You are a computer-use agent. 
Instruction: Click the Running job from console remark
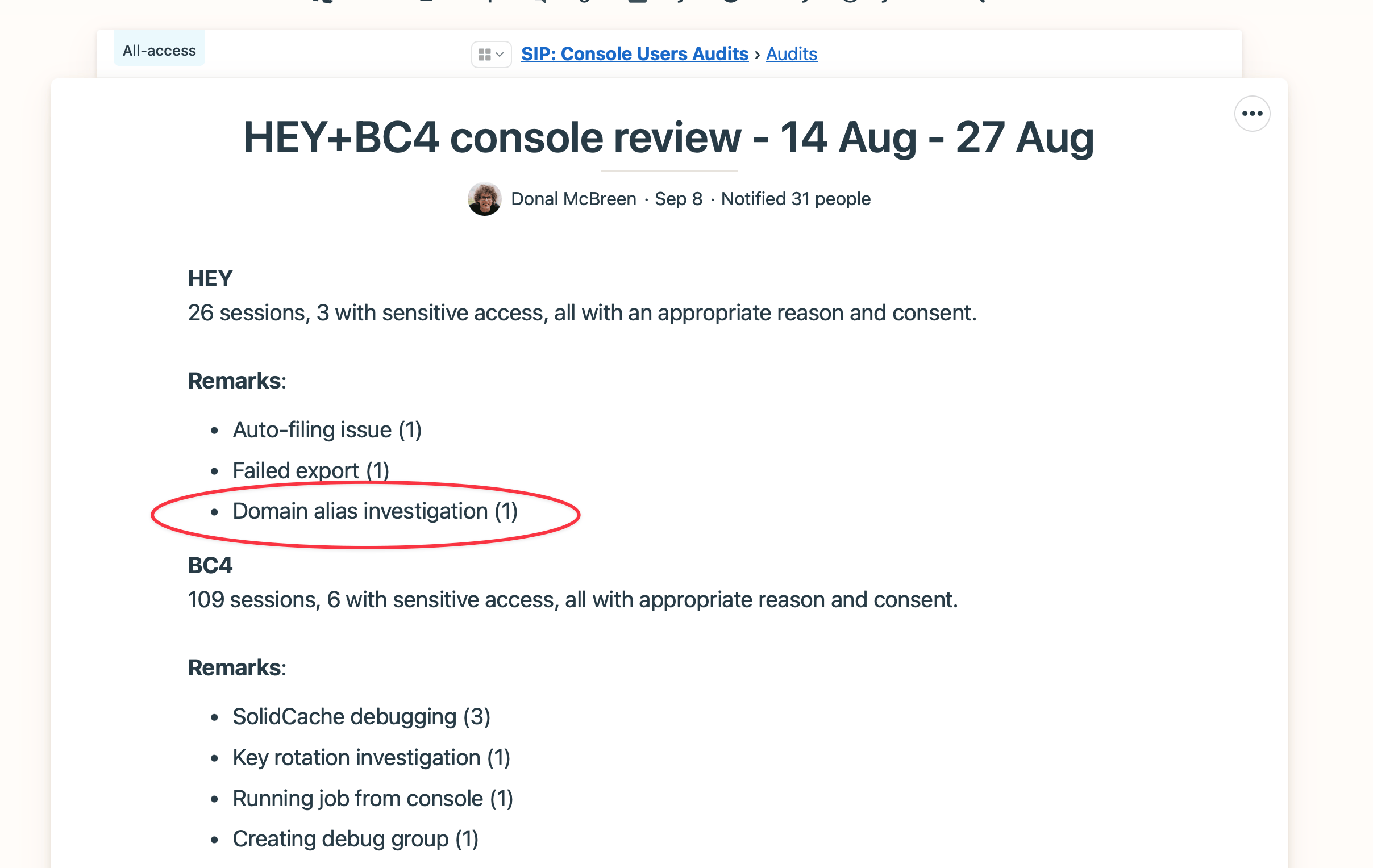[372, 799]
